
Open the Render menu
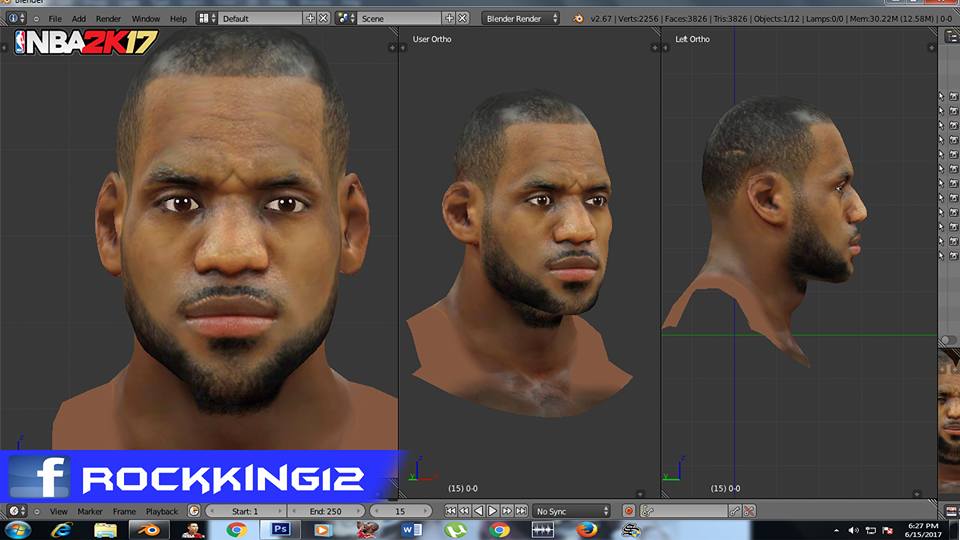click(108, 19)
